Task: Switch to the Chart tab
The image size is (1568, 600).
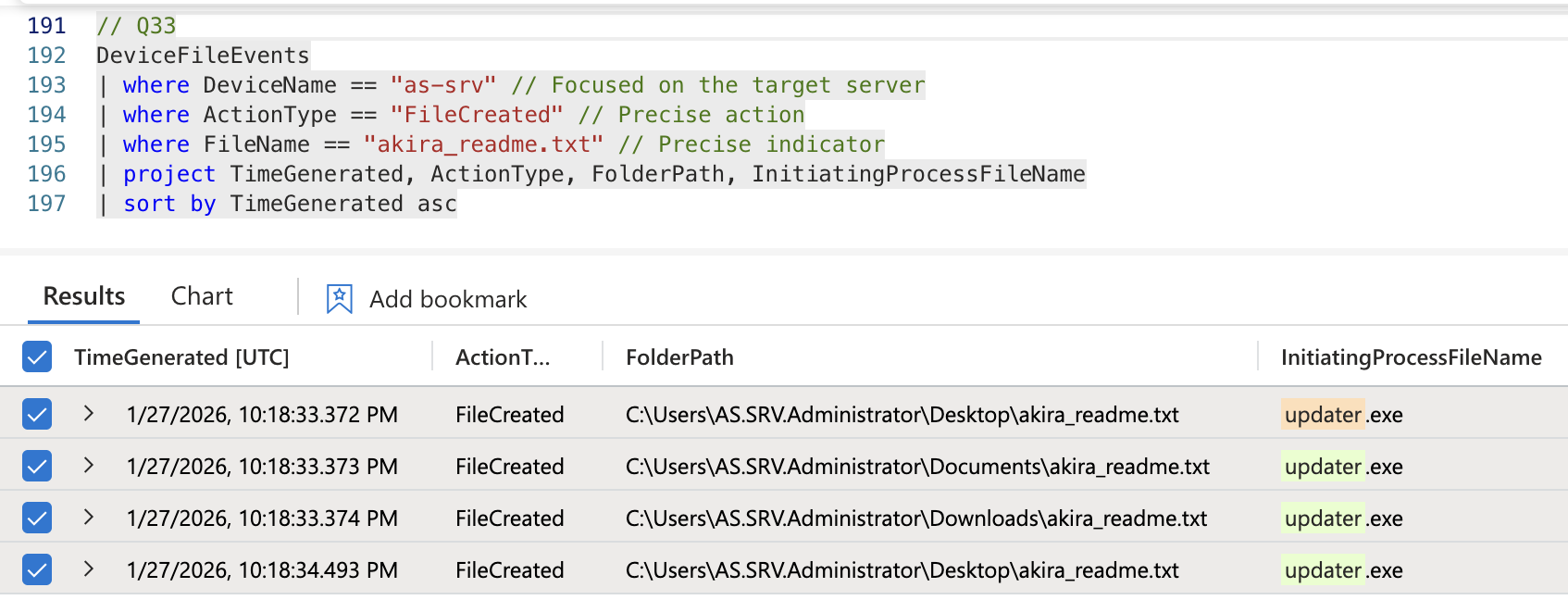Action: [202, 296]
